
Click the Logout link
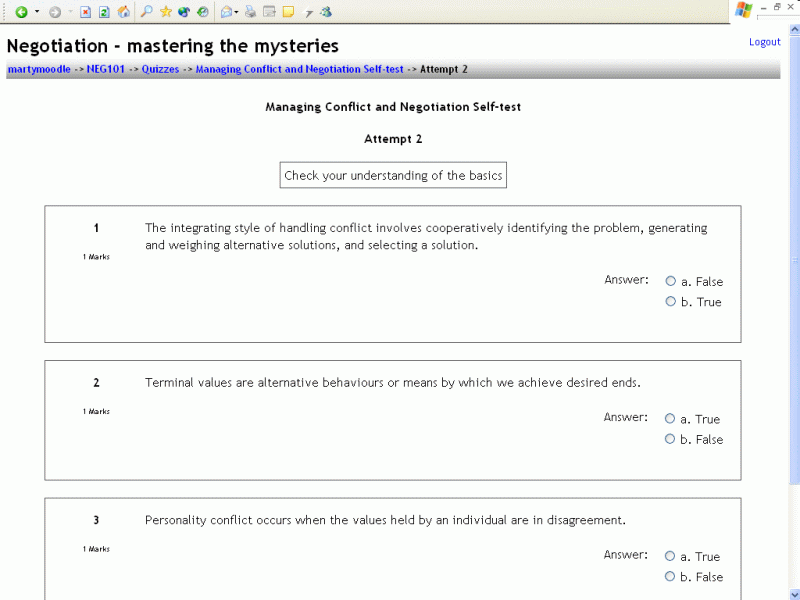[764, 42]
